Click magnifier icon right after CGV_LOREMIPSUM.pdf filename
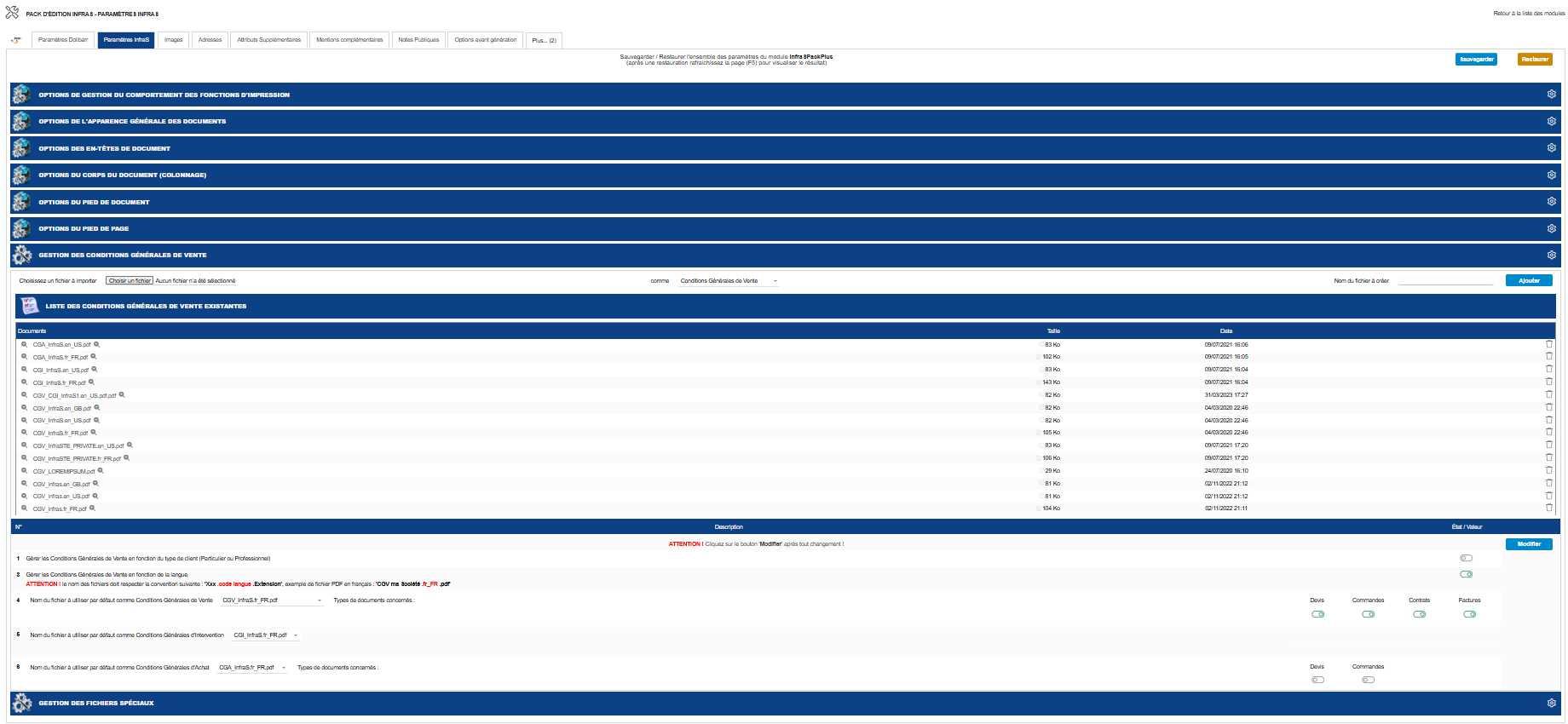The image size is (1568, 724). click(x=101, y=470)
